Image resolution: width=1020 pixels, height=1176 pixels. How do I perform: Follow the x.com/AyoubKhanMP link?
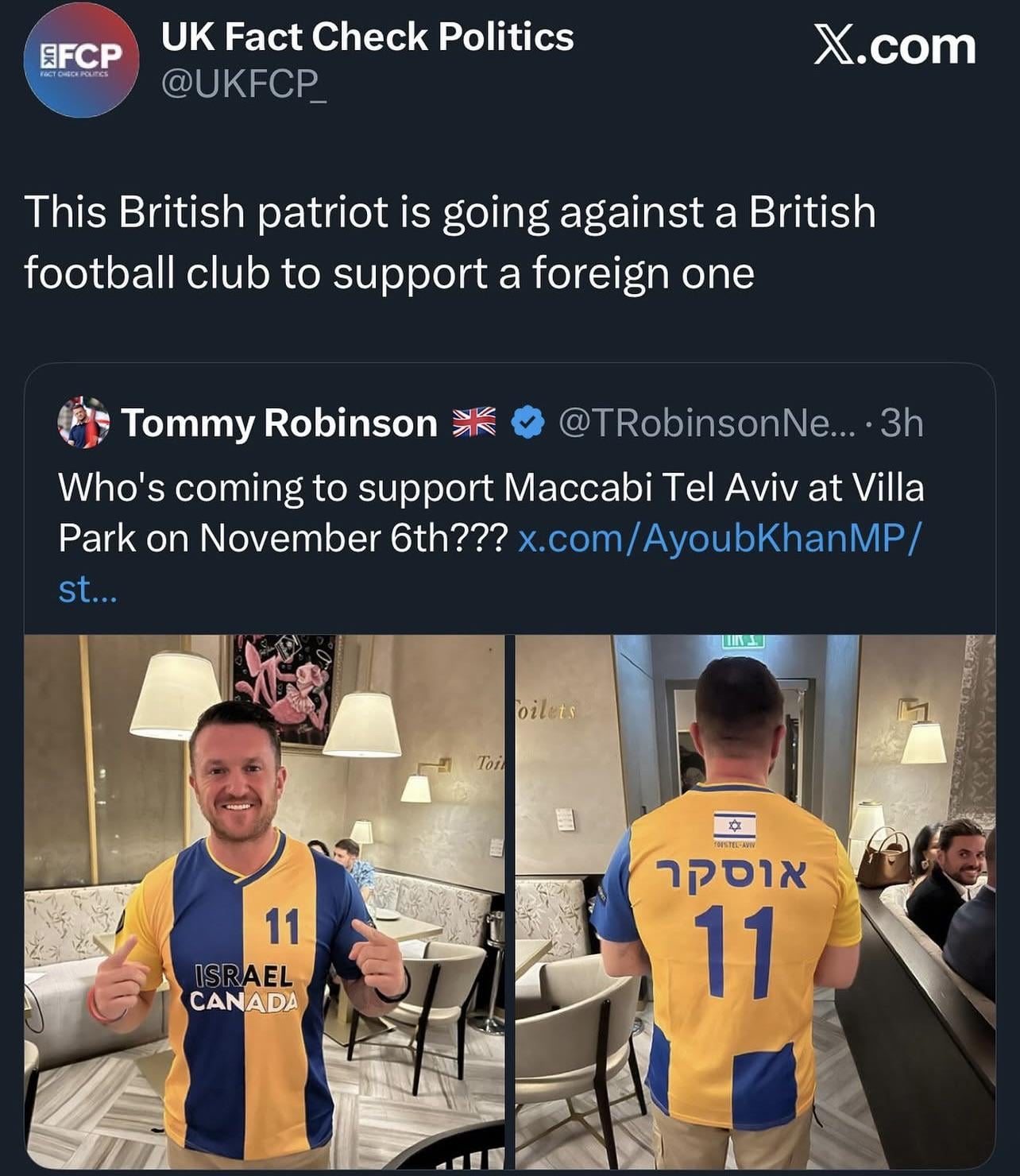(x=719, y=539)
